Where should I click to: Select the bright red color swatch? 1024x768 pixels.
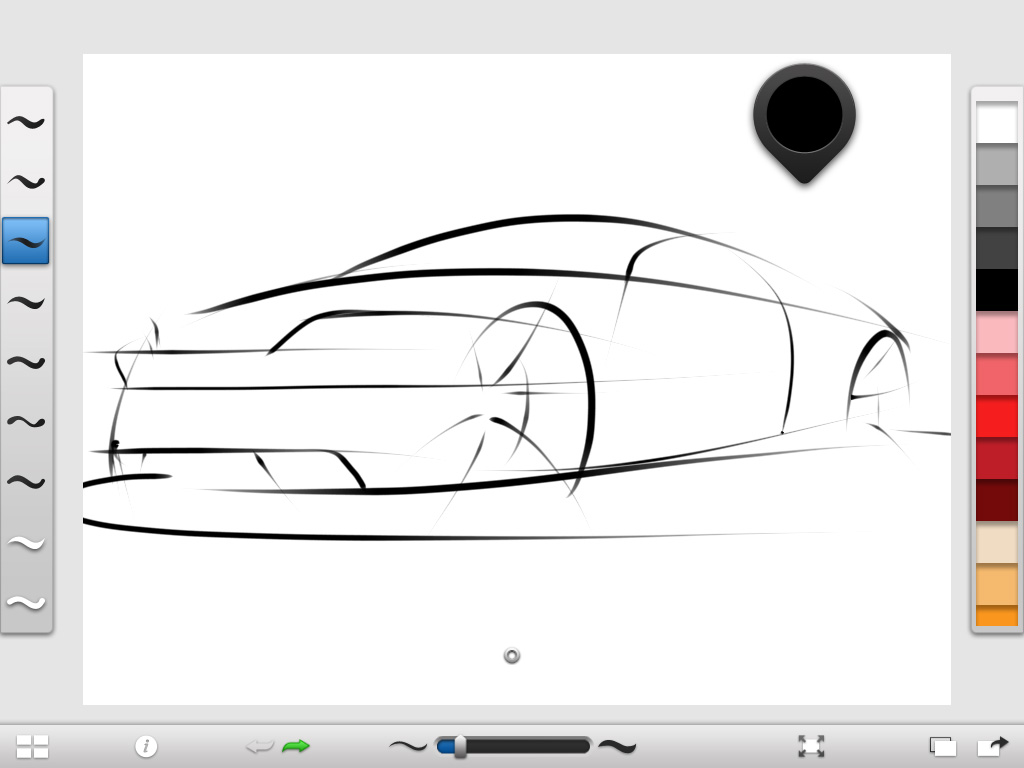coord(996,415)
